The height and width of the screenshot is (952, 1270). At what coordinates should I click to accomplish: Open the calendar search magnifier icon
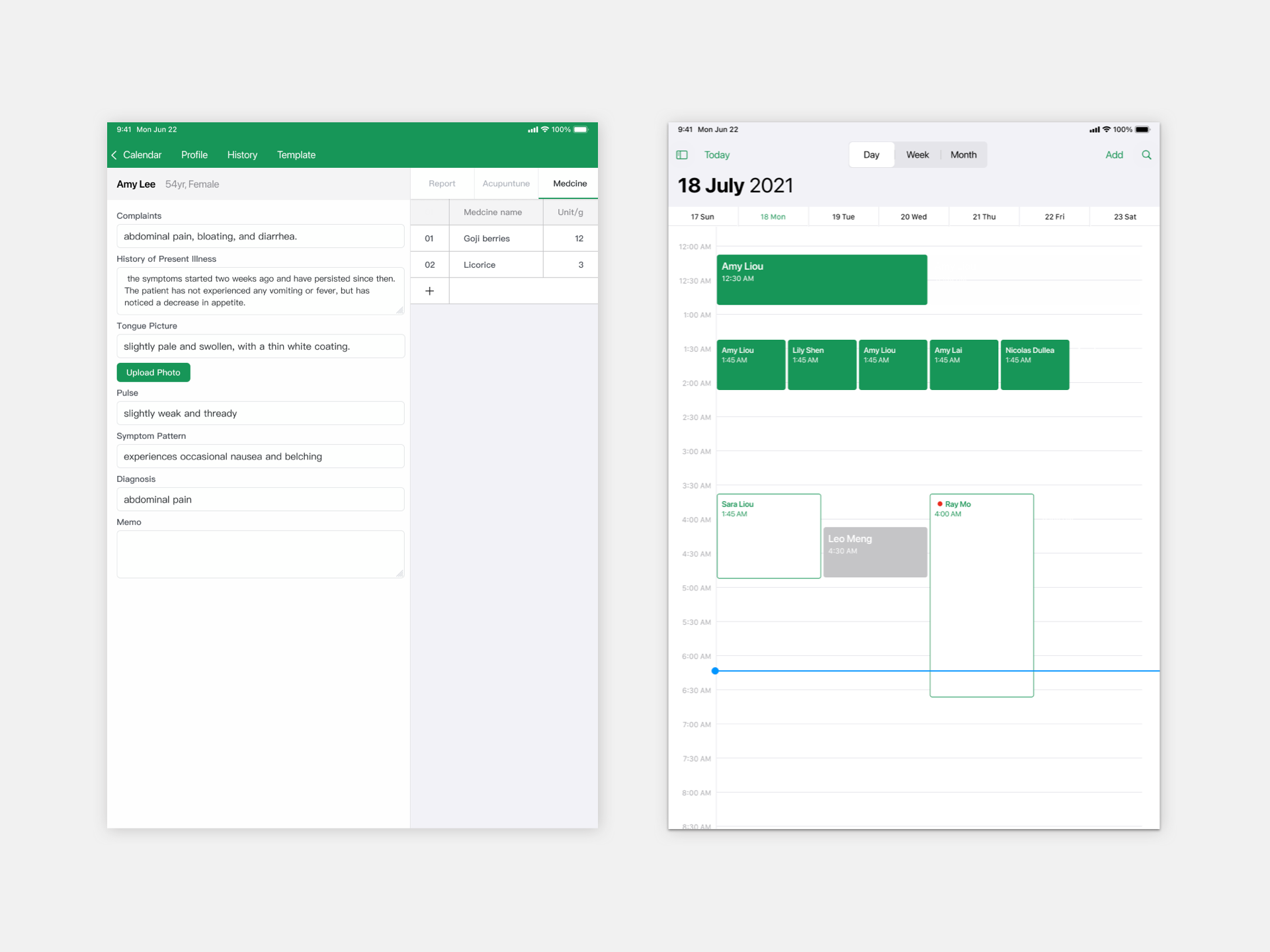pyautogui.click(x=1146, y=155)
